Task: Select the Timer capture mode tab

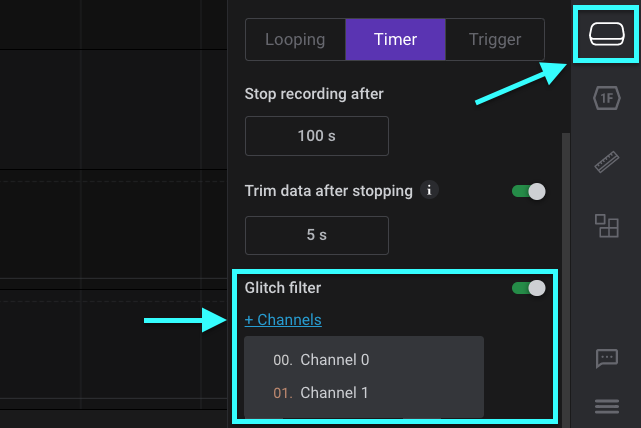Action: [395, 40]
